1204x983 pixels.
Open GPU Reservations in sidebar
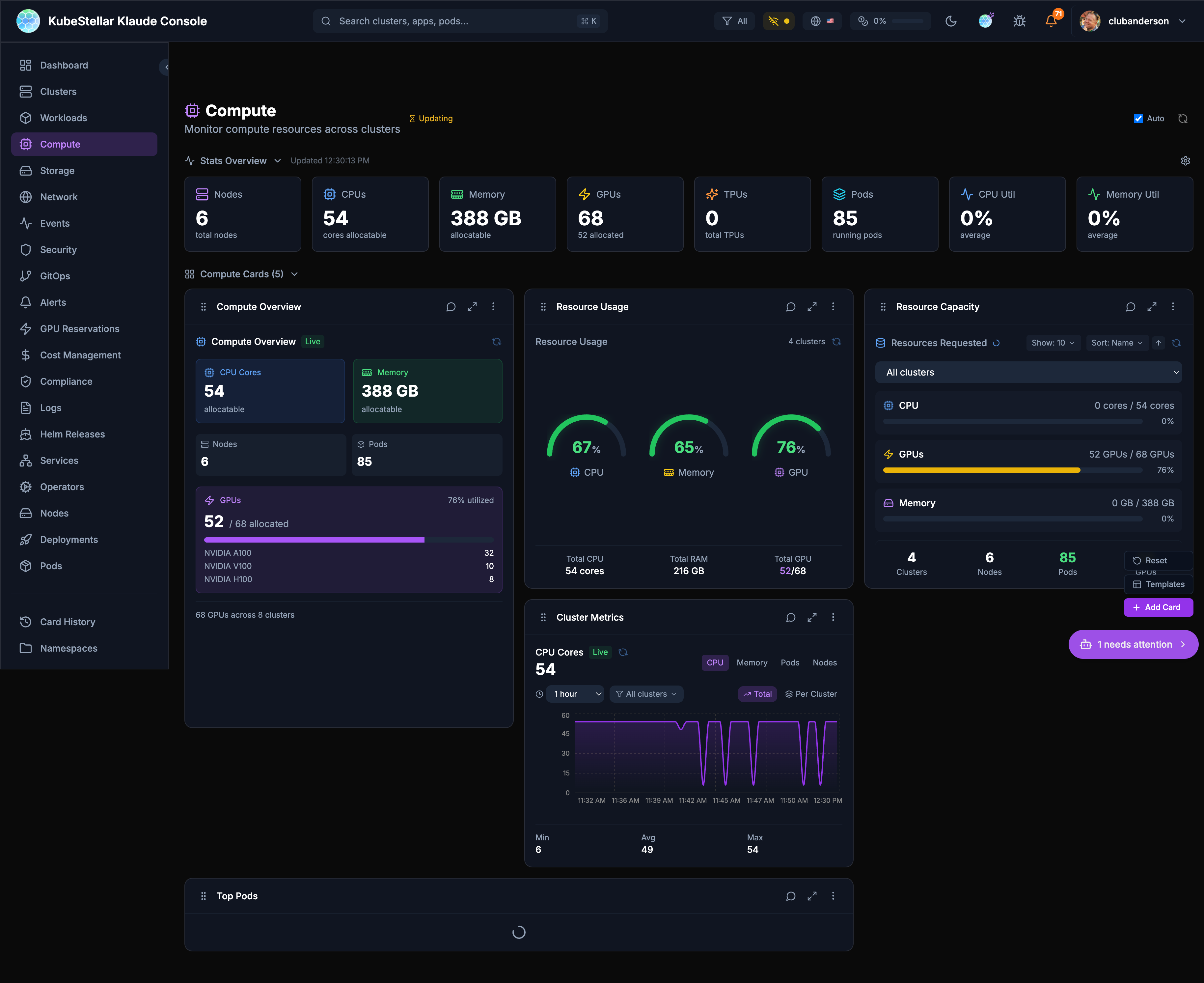[x=79, y=328]
